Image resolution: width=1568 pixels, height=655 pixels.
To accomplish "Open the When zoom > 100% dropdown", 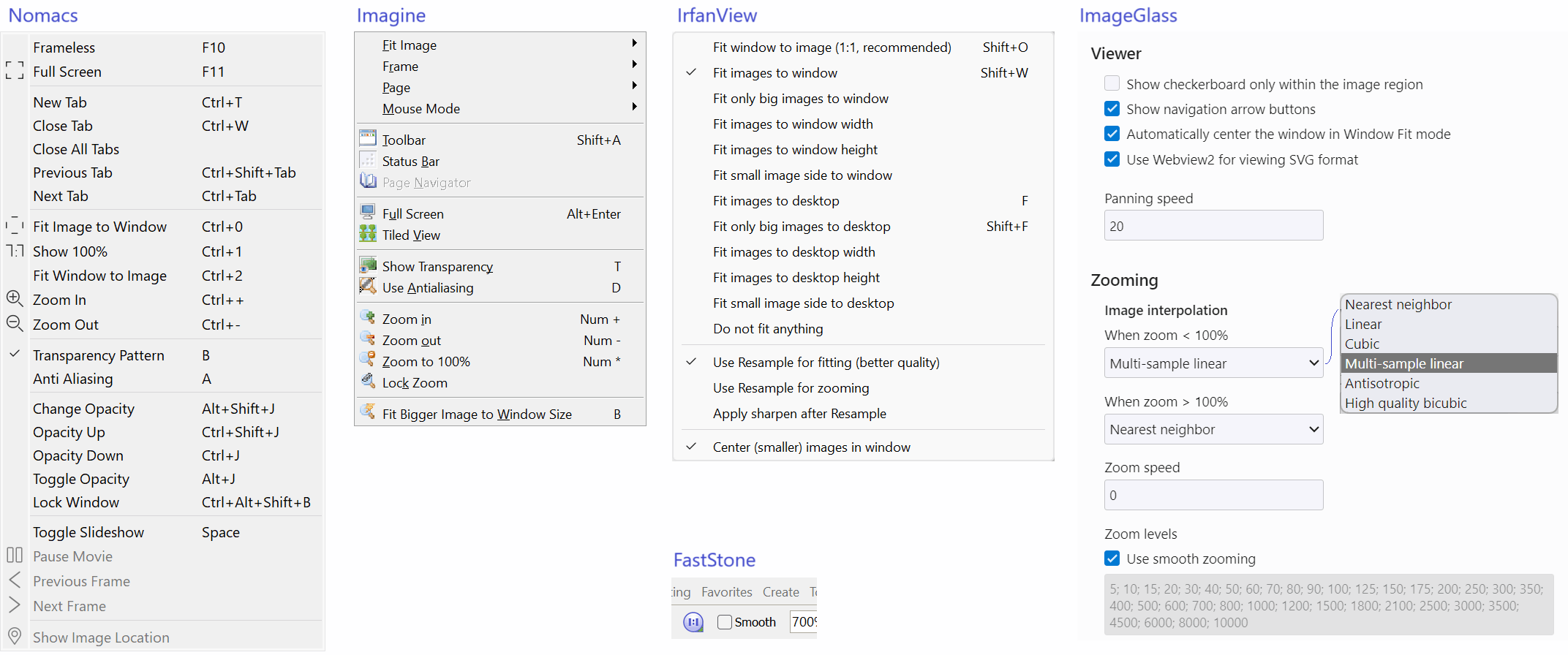I will coord(1213,429).
